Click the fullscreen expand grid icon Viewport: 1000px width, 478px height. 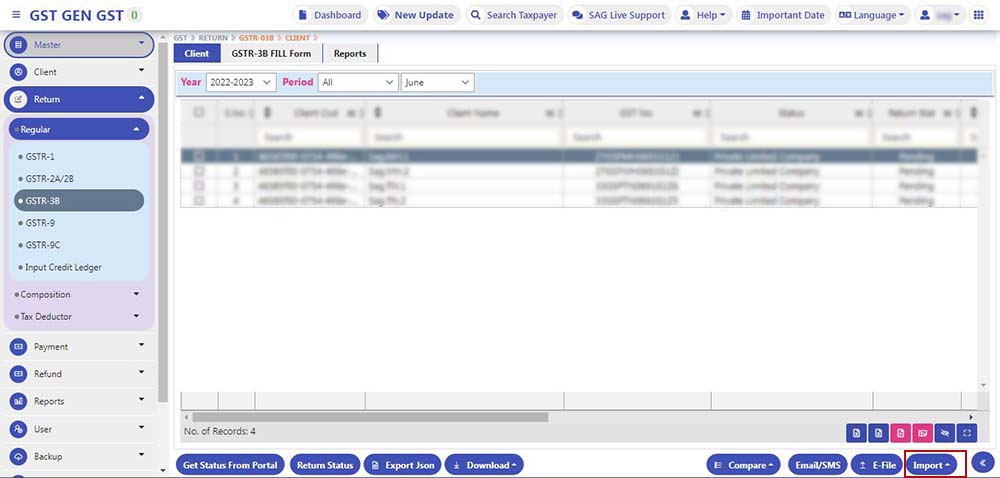point(967,433)
